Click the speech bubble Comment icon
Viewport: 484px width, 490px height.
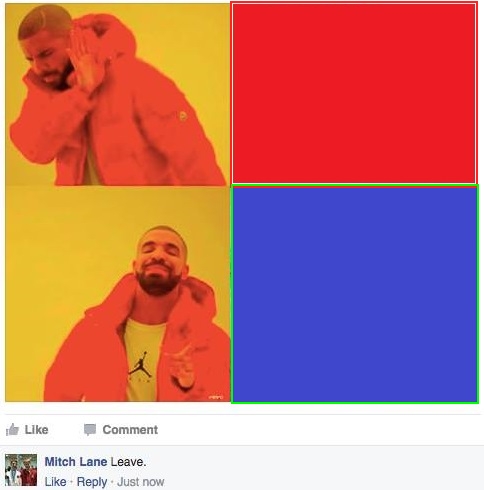pyautogui.click(x=90, y=430)
